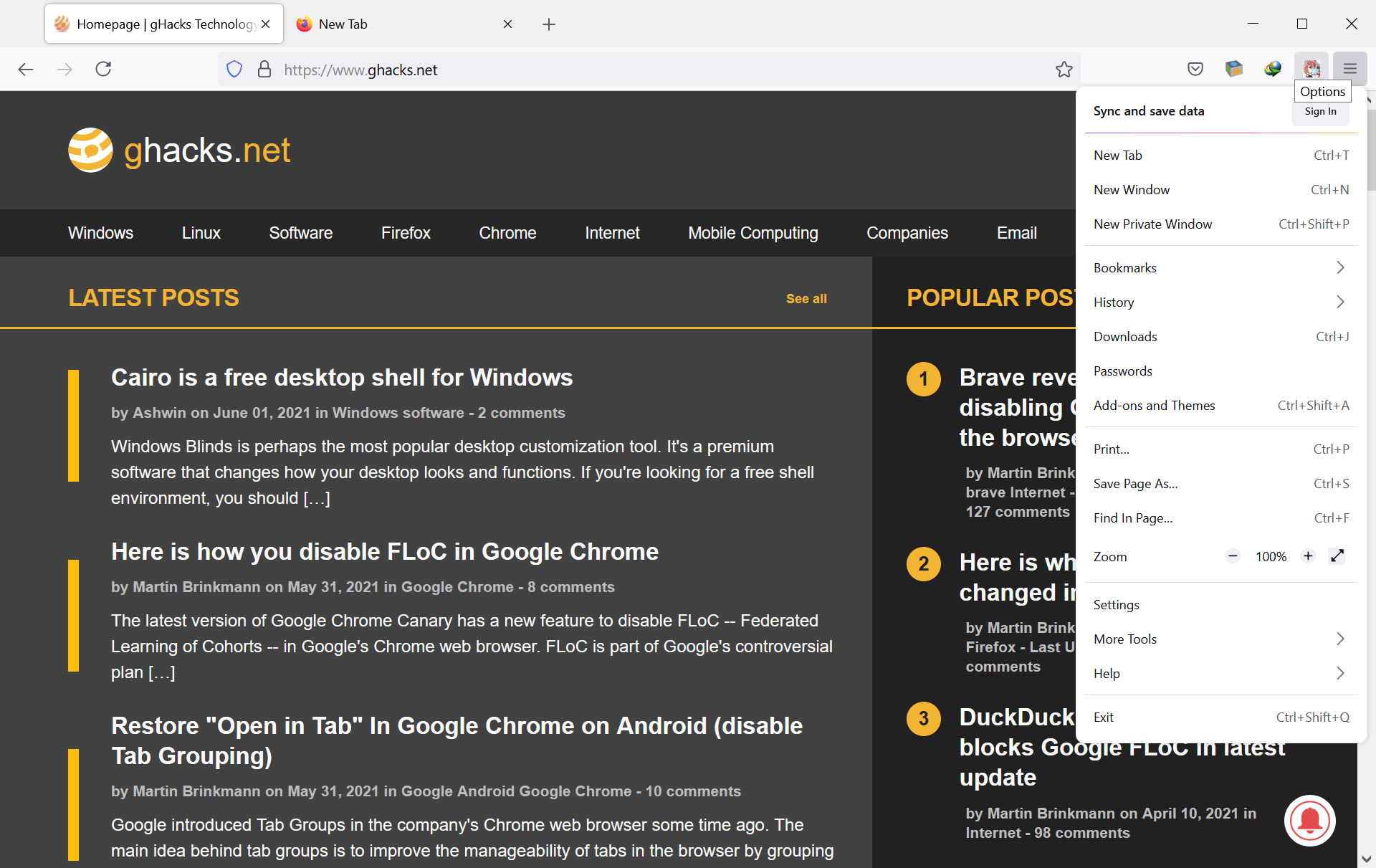Bookmark this page using the star icon
Viewport: 1376px width, 868px height.
1064,69
